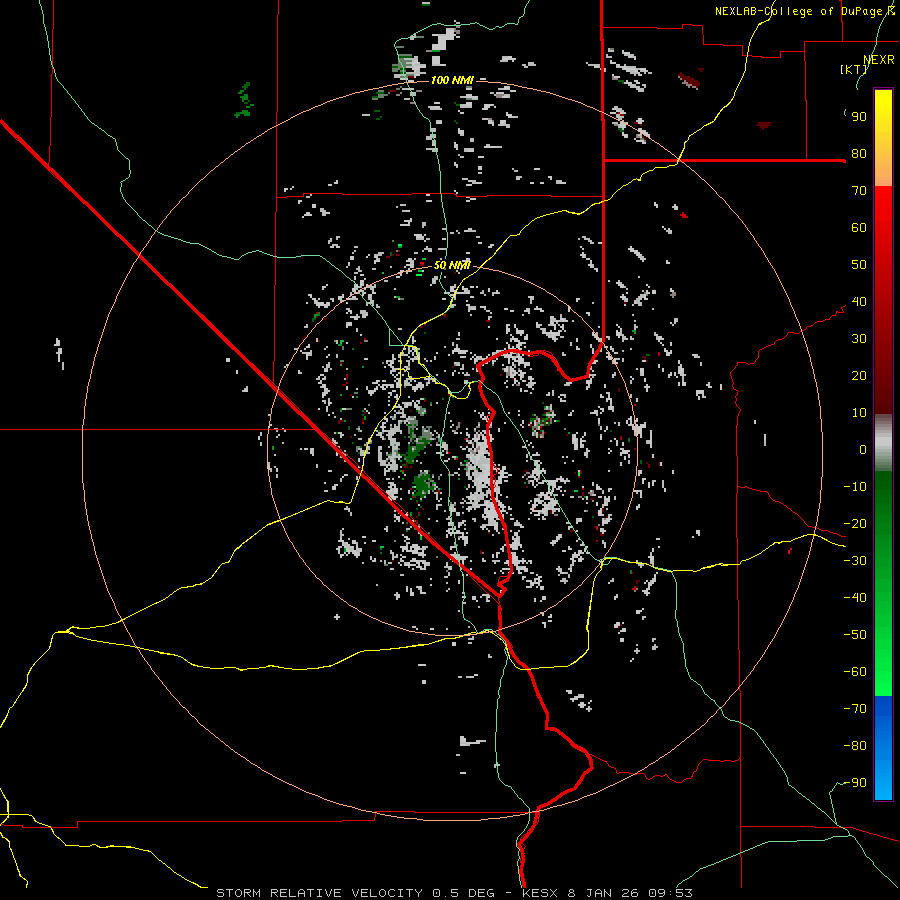The image size is (900, 900).
Task: Click the Storm Relative Velocity caption text
Action: [x=454, y=893]
